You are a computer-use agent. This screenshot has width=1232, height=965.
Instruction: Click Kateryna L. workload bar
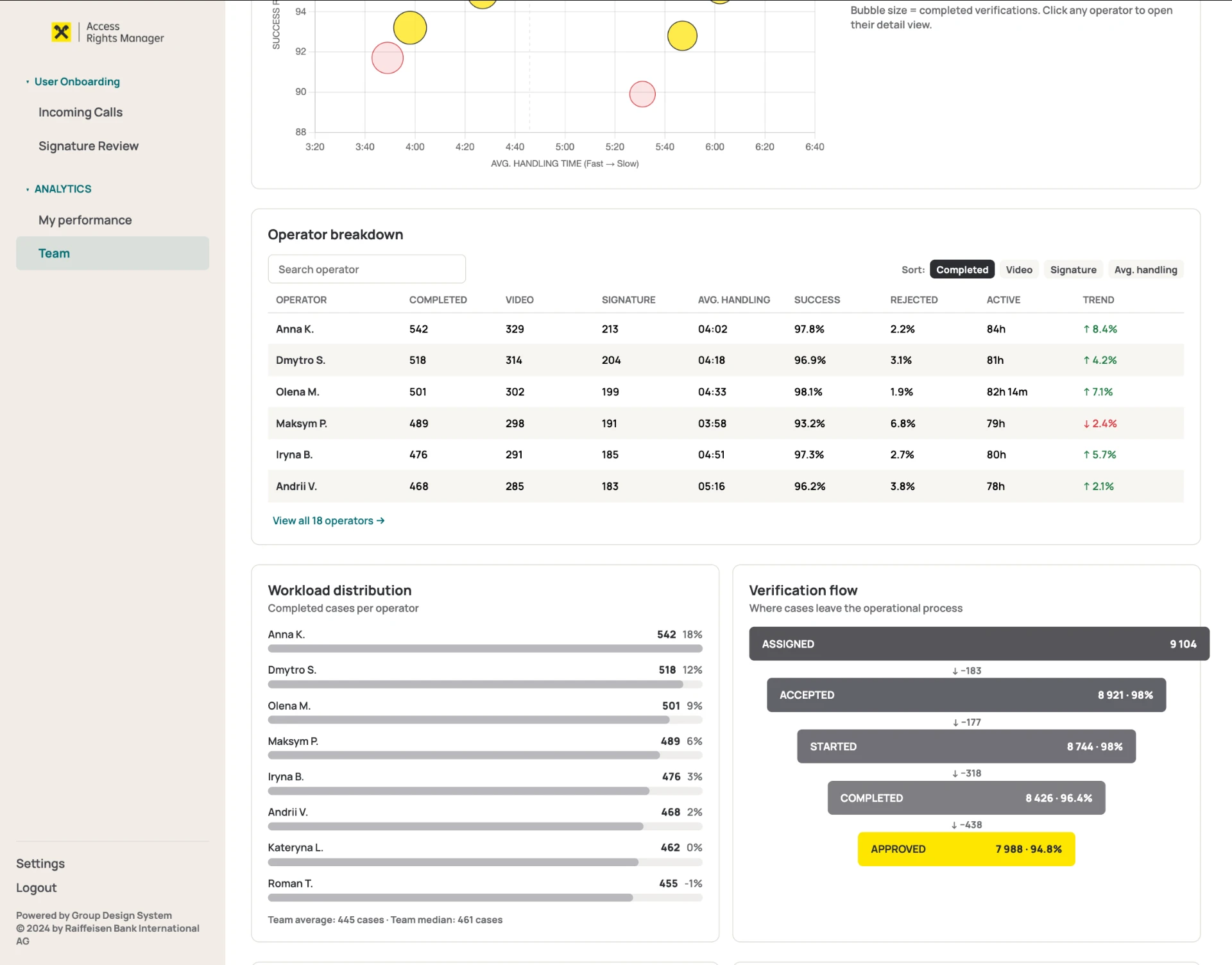(x=485, y=862)
